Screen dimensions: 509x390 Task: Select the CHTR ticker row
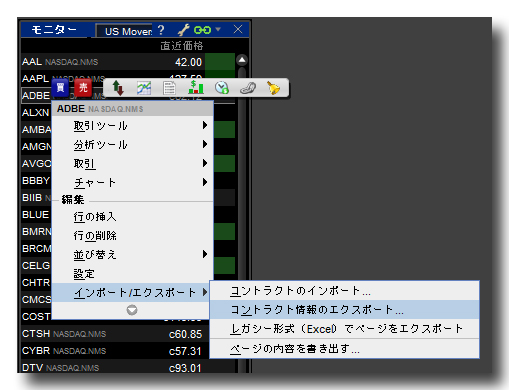tap(36, 283)
